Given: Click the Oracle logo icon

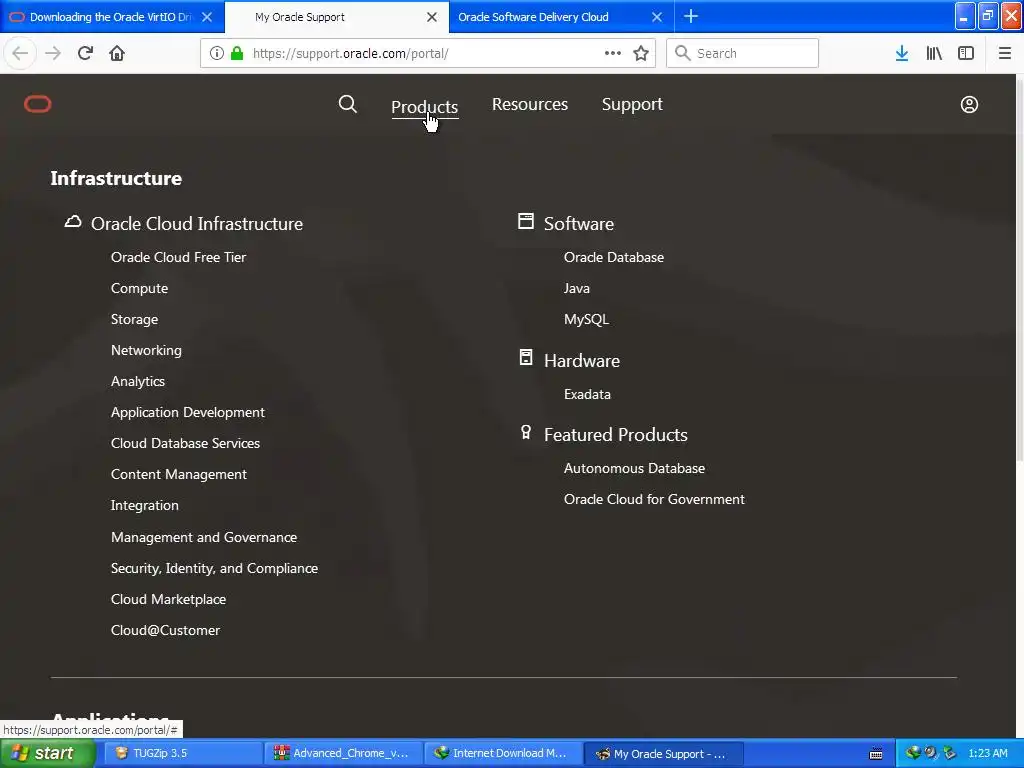Looking at the screenshot, I should [x=38, y=104].
